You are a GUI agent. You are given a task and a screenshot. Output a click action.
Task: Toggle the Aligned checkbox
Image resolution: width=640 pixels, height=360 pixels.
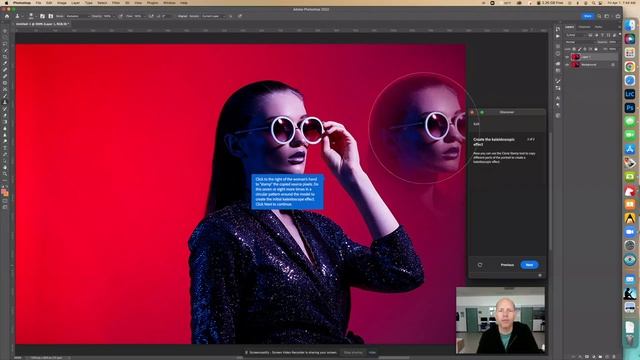click(182, 16)
